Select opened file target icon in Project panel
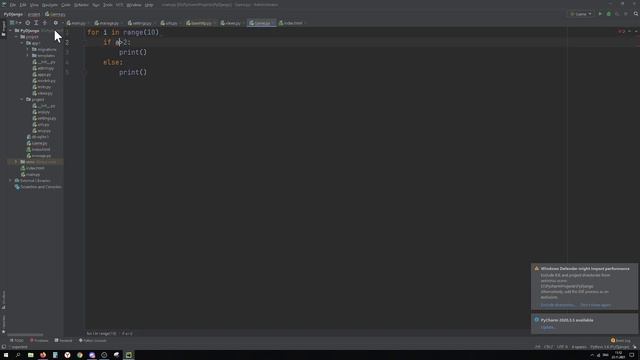 [28, 23]
